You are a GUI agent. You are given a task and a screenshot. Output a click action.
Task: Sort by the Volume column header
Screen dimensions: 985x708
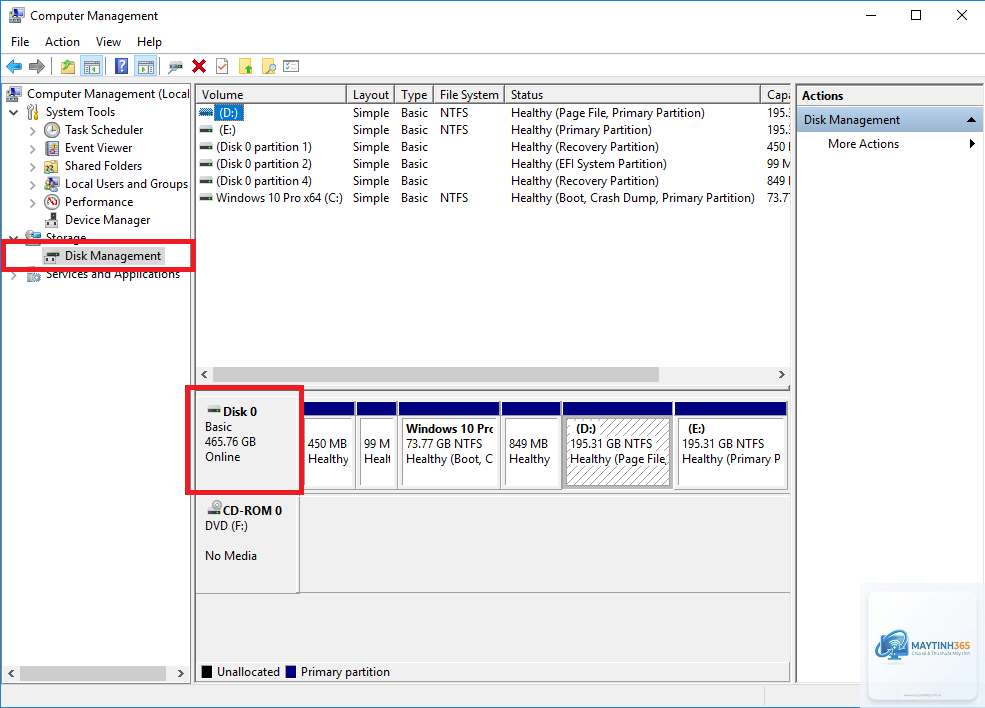(271, 94)
